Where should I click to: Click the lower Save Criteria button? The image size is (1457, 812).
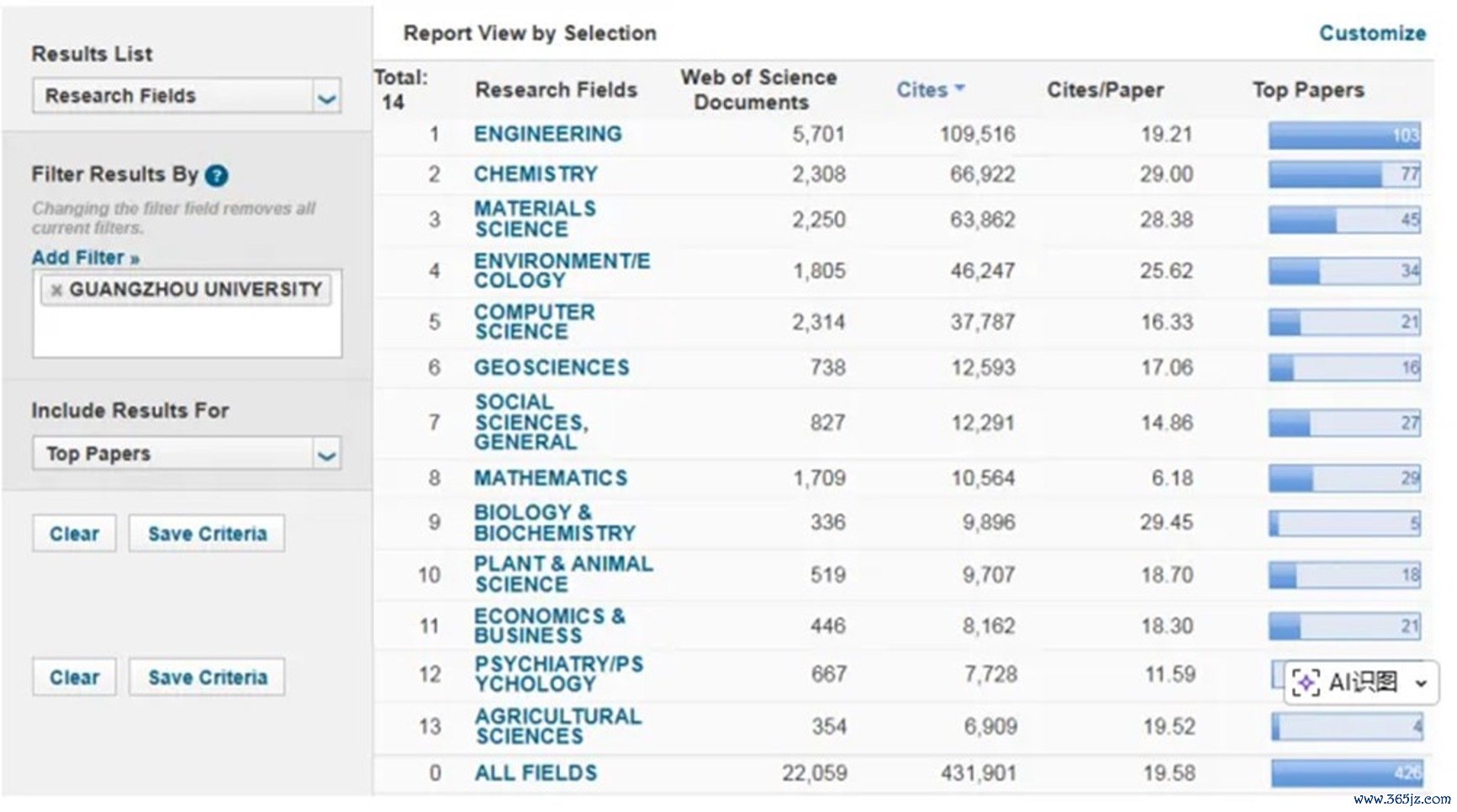(x=207, y=678)
